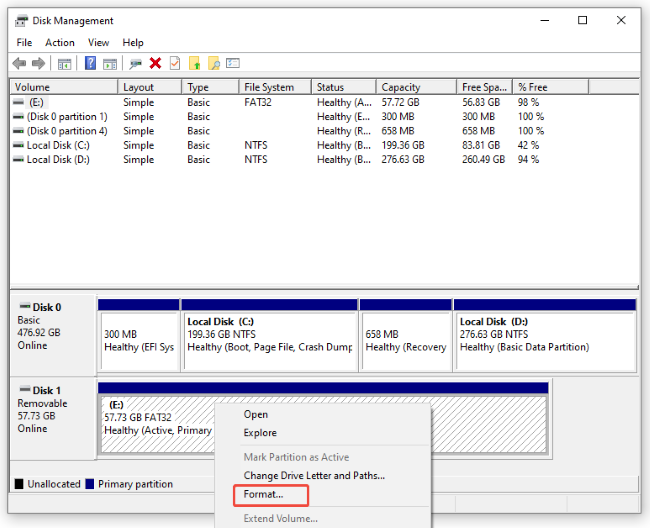Sort by the Free Space column header
The height and width of the screenshot is (528, 650).
[485, 87]
